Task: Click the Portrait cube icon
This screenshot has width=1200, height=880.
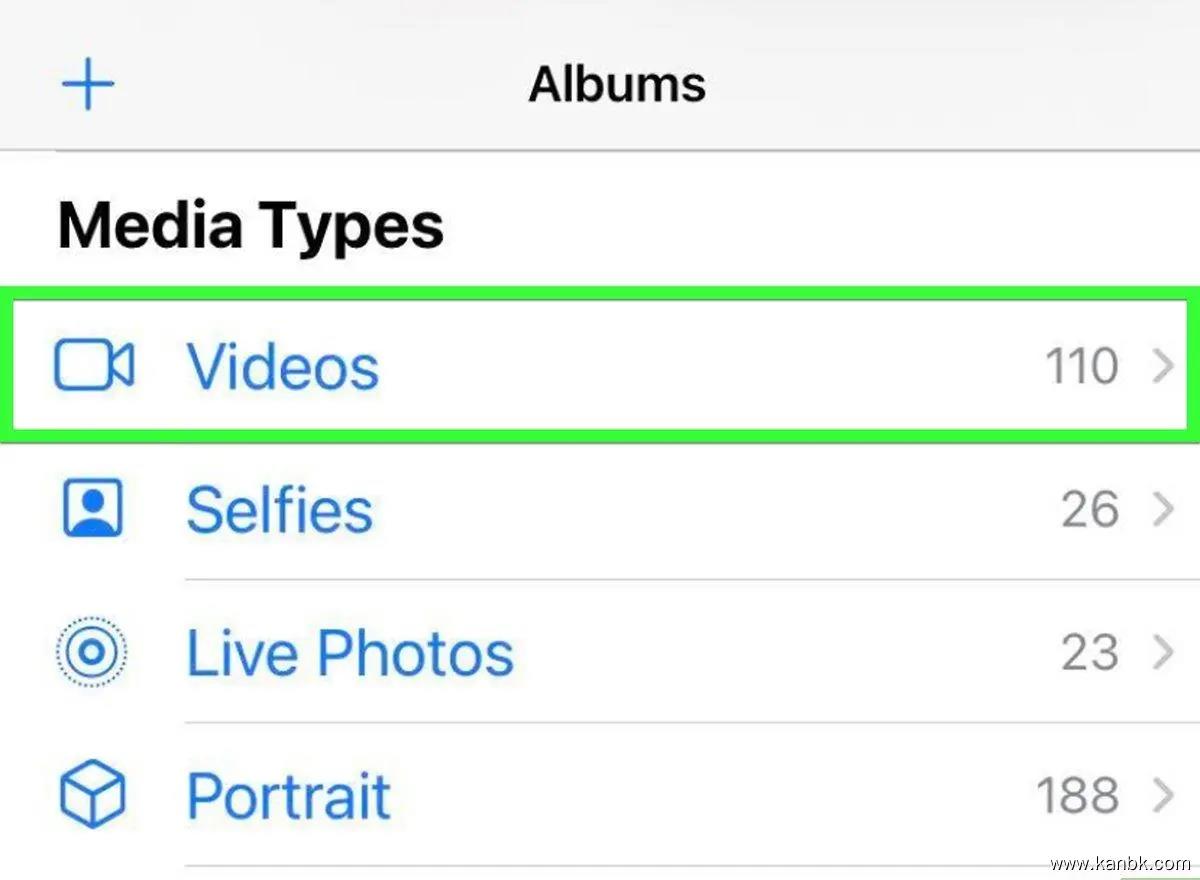Action: pos(92,796)
